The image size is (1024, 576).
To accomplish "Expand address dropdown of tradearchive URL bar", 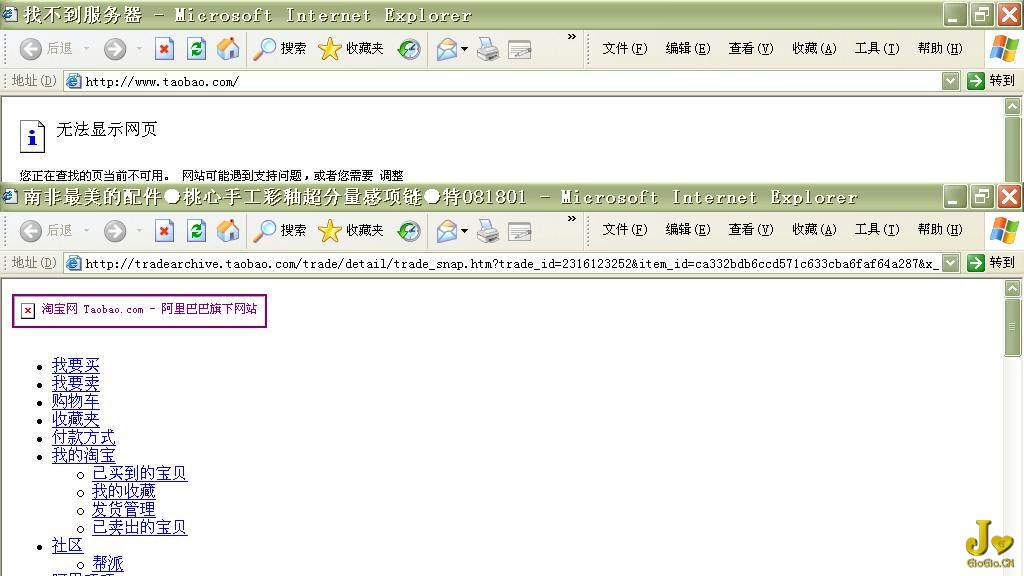I will pyautogui.click(x=950, y=263).
